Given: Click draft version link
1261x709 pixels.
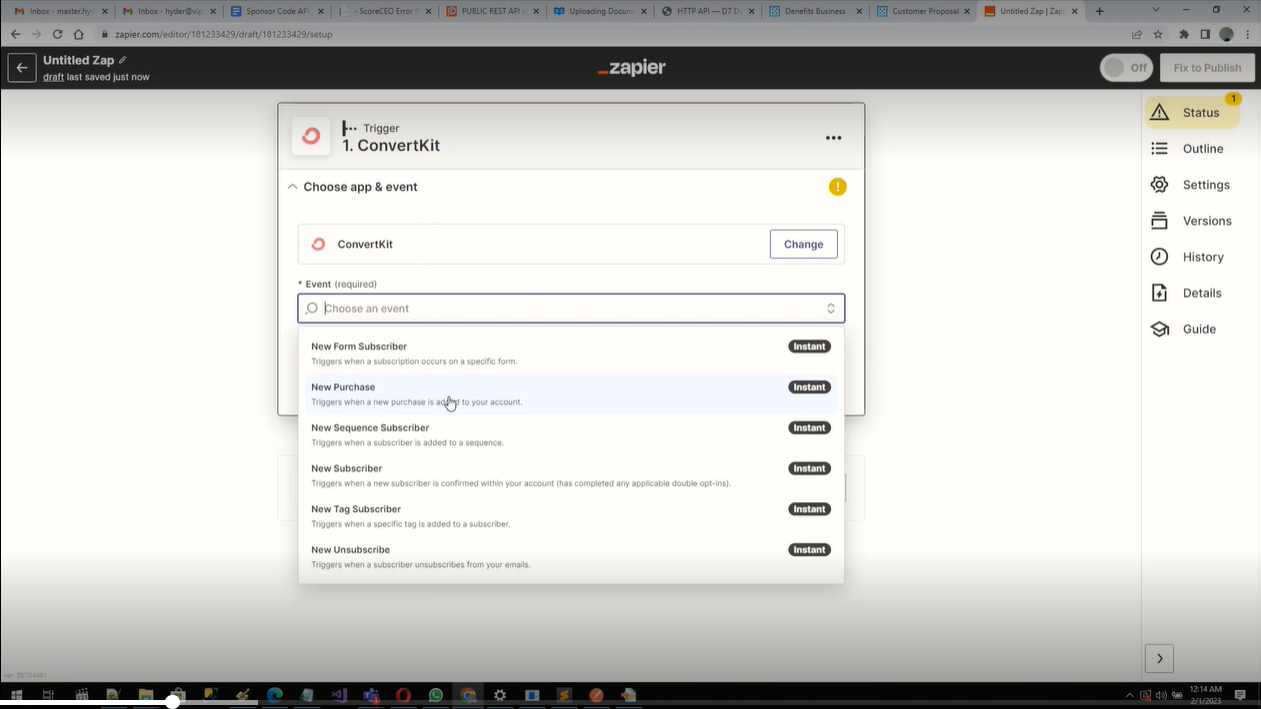Looking at the screenshot, I should pos(53,77).
